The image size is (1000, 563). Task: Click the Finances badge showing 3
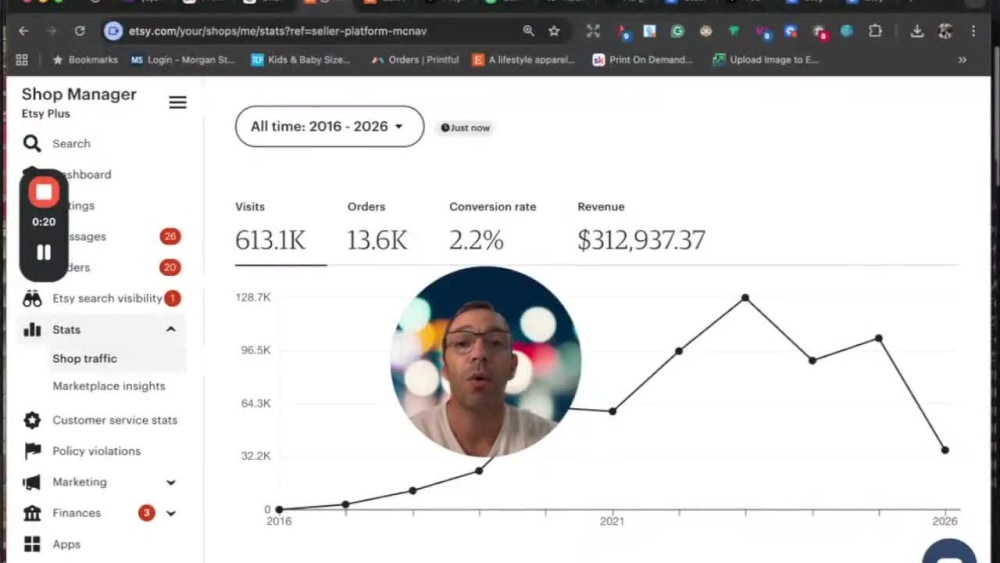(x=146, y=513)
